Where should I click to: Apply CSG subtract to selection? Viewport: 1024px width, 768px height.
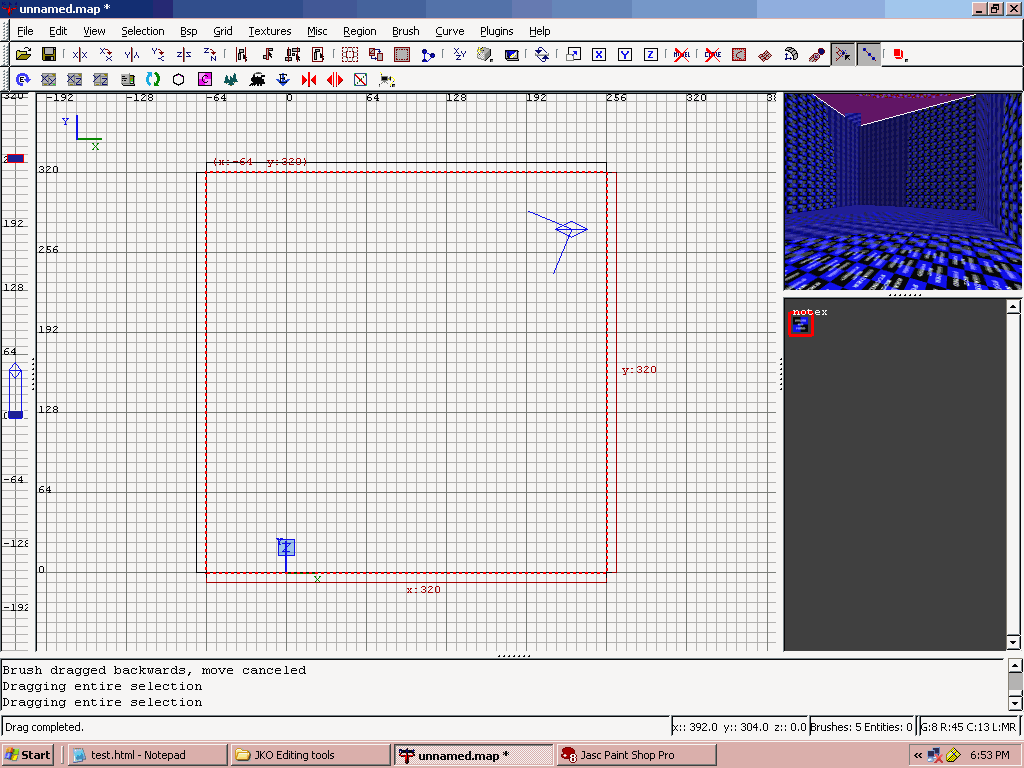click(x=350, y=55)
